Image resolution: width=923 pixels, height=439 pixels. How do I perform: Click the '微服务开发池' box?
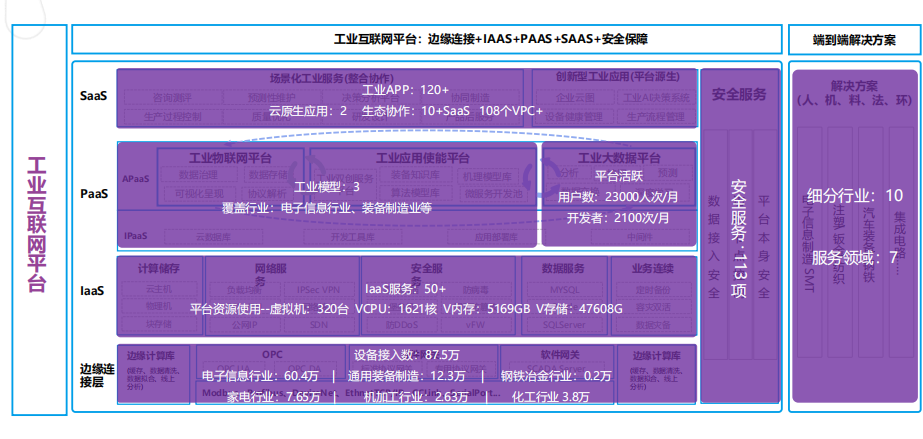coord(493,194)
